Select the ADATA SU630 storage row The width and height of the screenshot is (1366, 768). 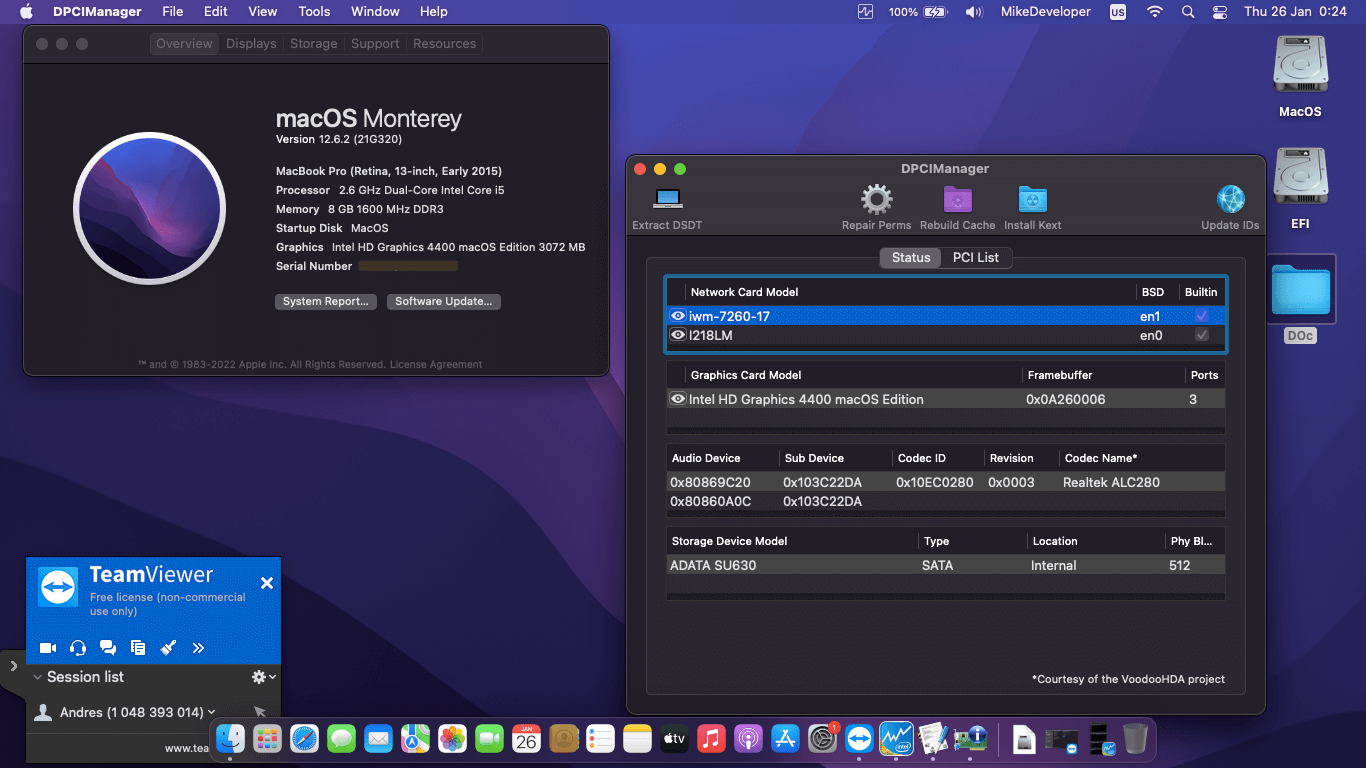pyautogui.click(x=946, y=565)
